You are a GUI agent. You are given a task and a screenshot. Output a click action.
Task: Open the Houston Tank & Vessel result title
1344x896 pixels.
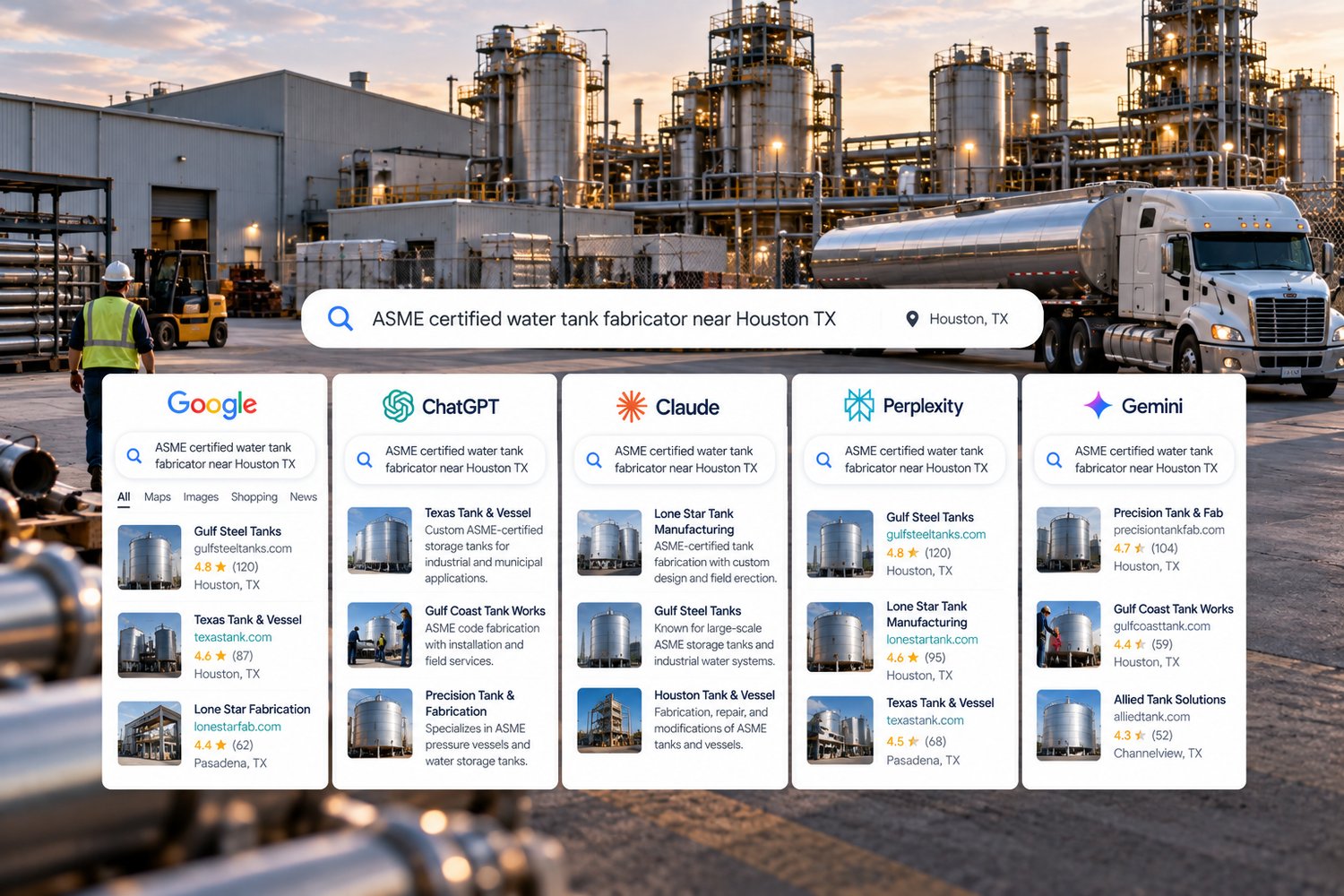(714, 695)
